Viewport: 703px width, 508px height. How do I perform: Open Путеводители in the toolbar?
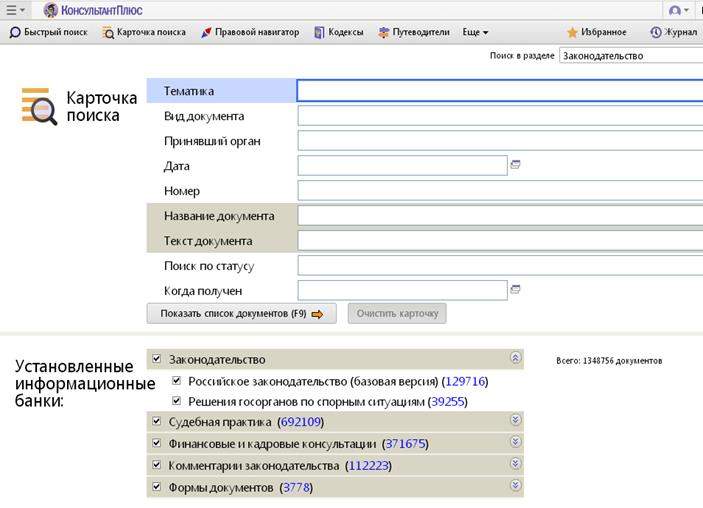coord(414,32)
